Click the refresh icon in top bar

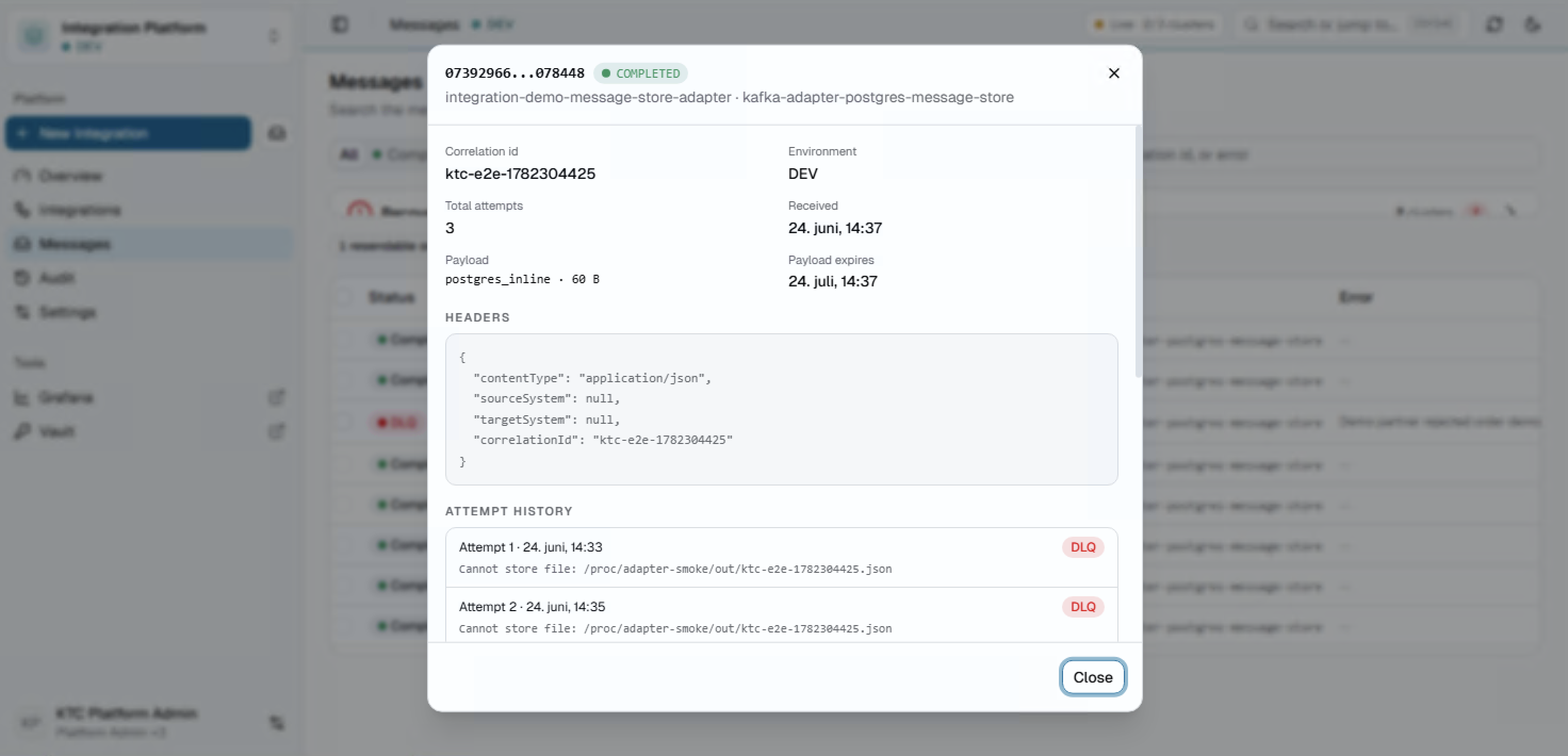click(x=1494, y=24)
